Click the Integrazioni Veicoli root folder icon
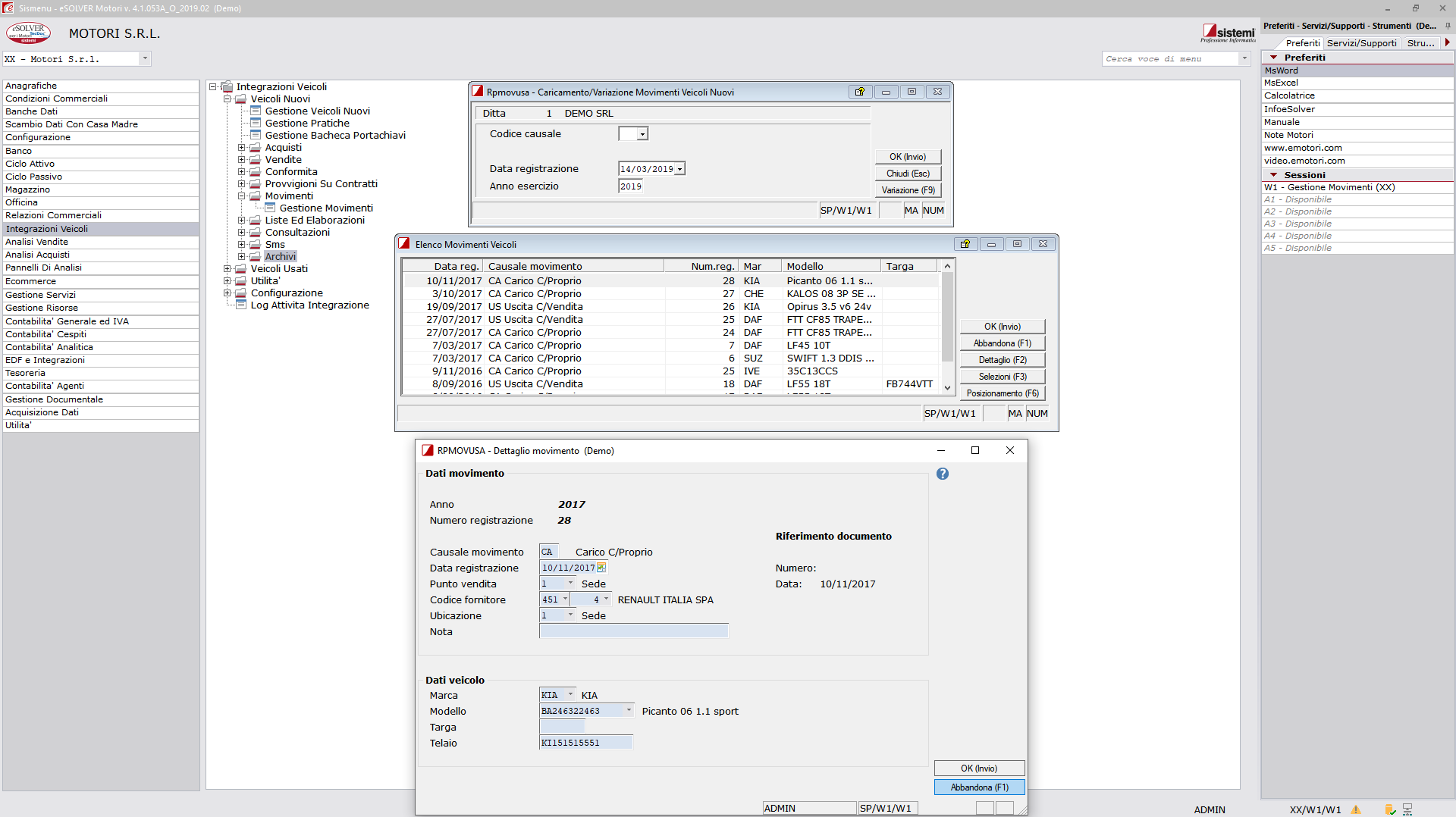The image size is (1456, 817). (227, 86)
